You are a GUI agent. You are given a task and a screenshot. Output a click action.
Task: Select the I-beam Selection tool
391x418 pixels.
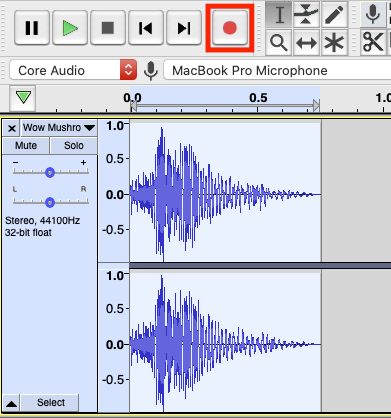pyautogui.click(x=279, y=14)
